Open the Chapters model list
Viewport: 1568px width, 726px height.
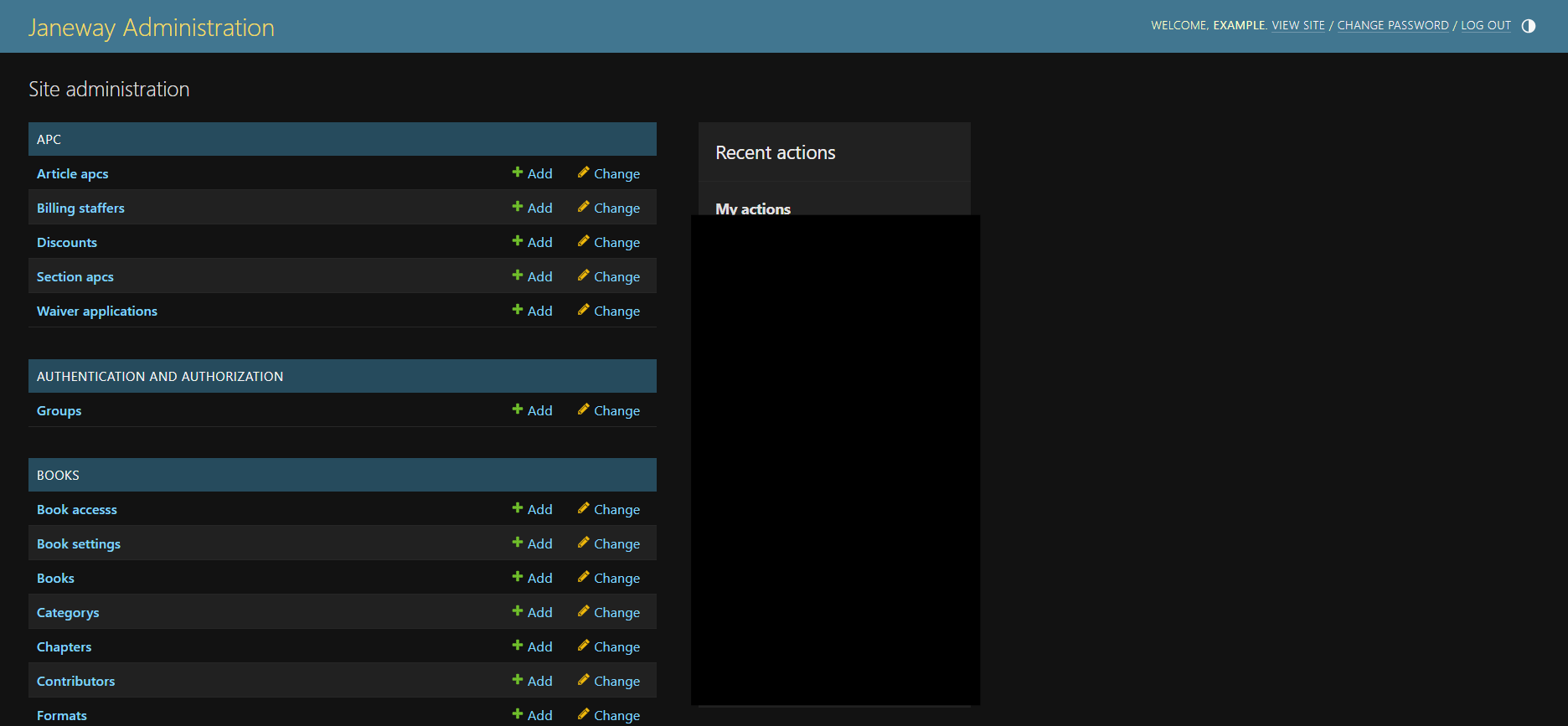pos(64,646)
